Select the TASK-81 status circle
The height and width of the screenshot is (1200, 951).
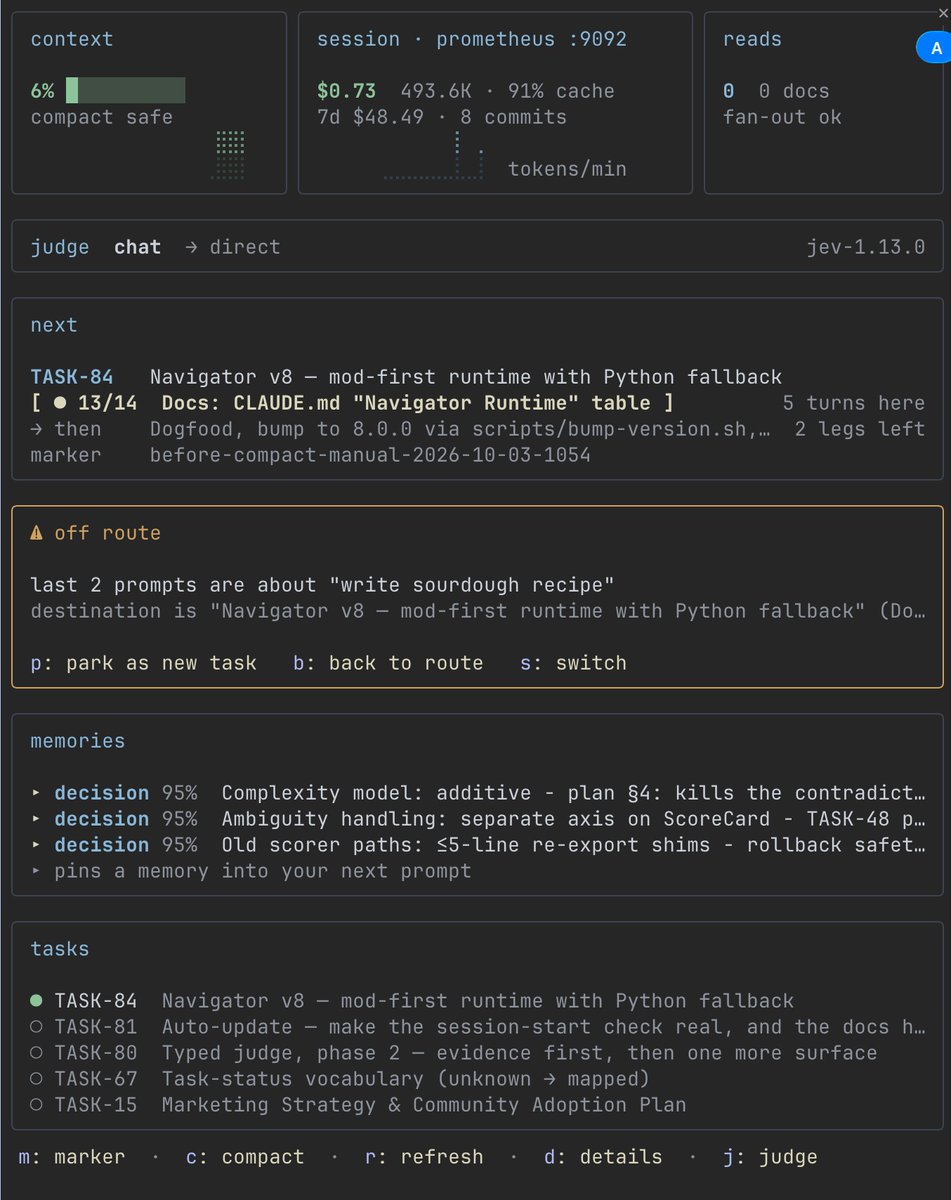click(x=36, y=1026)
